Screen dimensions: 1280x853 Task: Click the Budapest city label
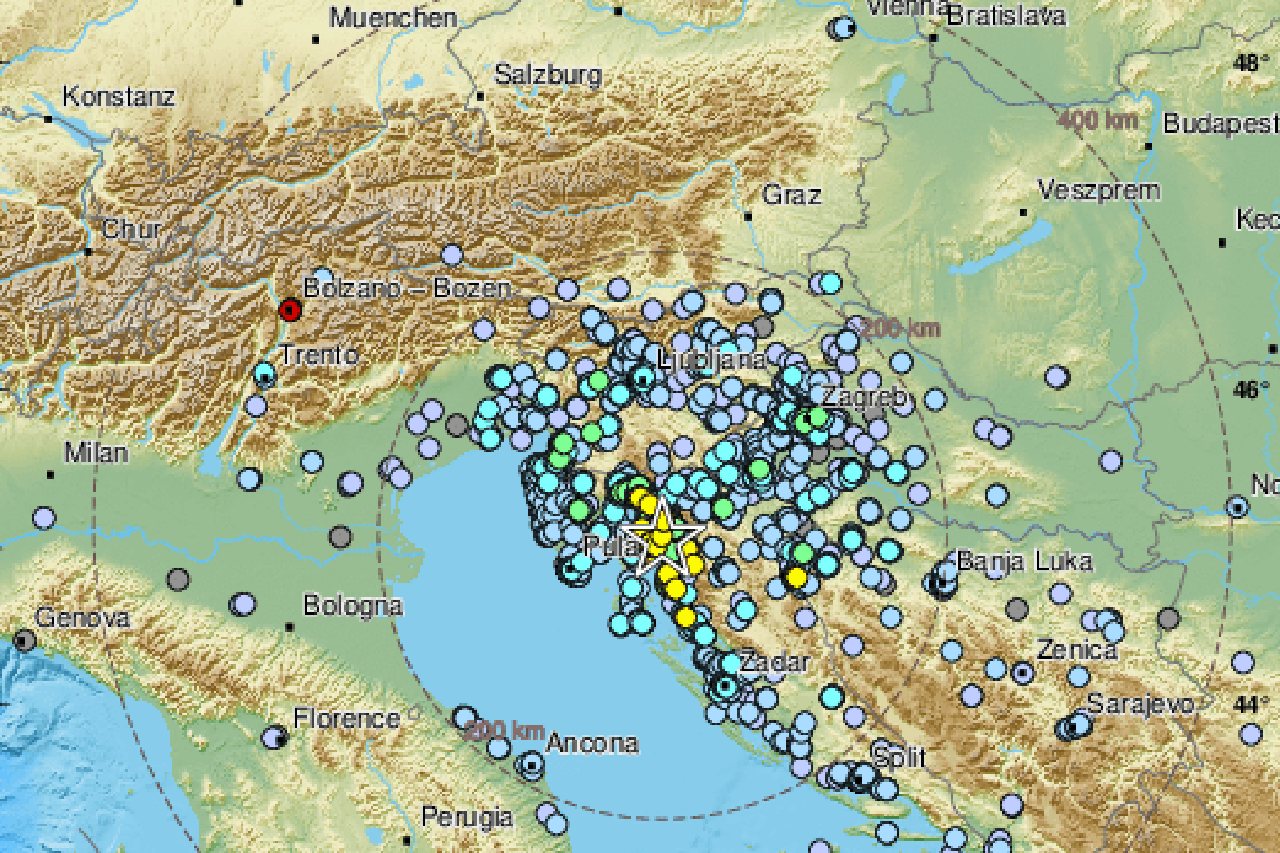1220,125
